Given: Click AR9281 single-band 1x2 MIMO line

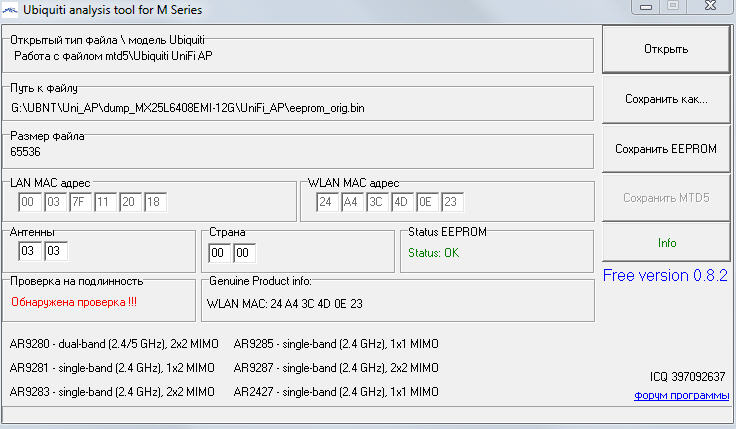Looking at the screenshot, I should tap(112, 368).
